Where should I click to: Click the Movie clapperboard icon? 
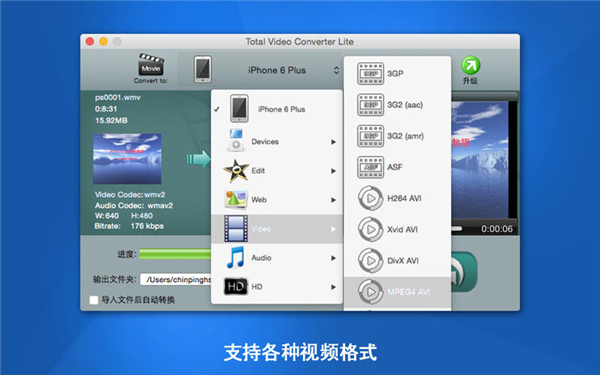click(151, 64)
